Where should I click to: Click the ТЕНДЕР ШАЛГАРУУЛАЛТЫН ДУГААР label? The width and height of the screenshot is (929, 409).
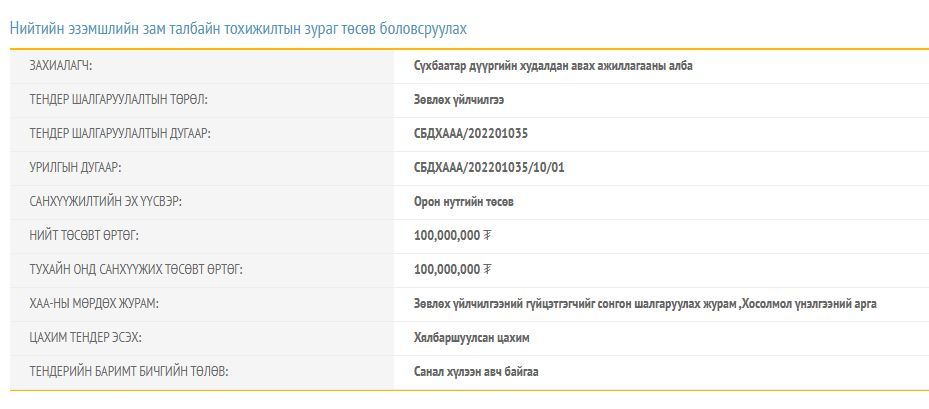(120, 134)
